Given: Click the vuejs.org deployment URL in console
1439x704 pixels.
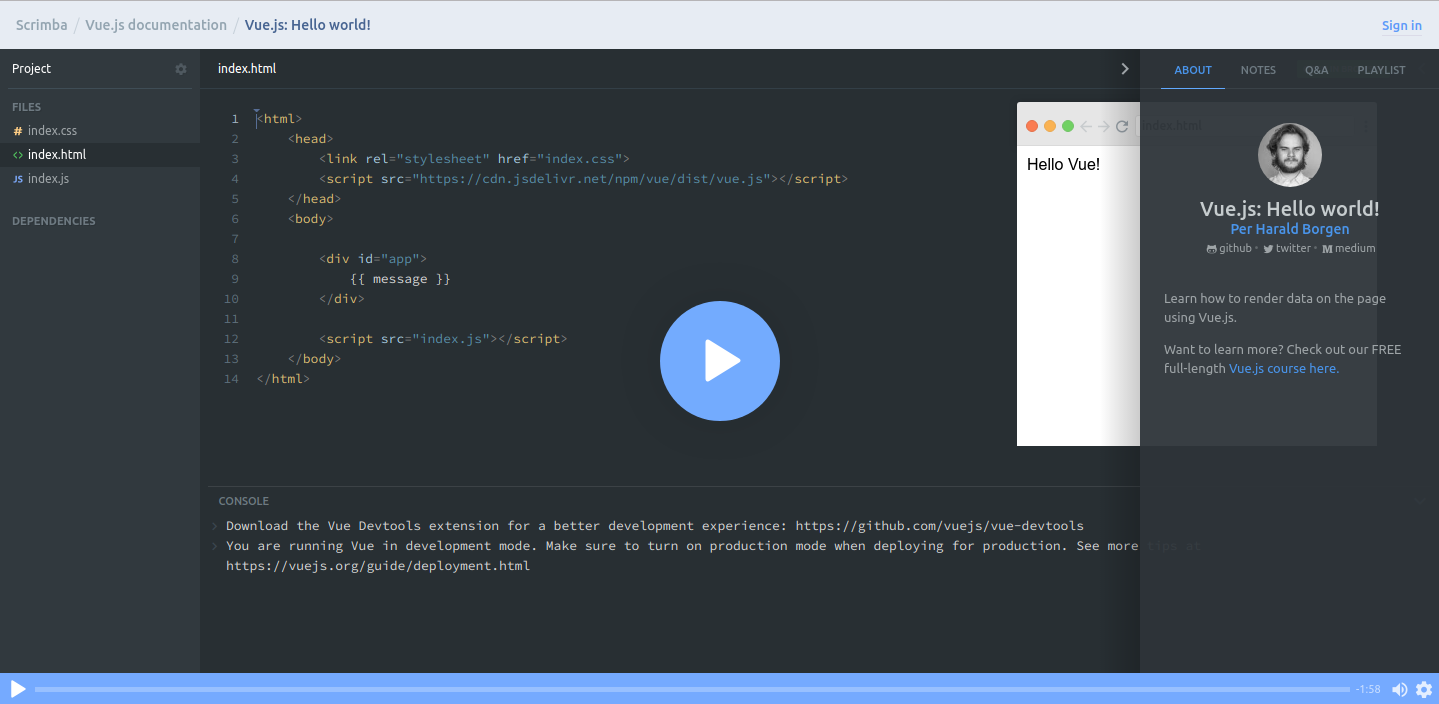Looking at the screenshot, I should click(x=378, y=566).
